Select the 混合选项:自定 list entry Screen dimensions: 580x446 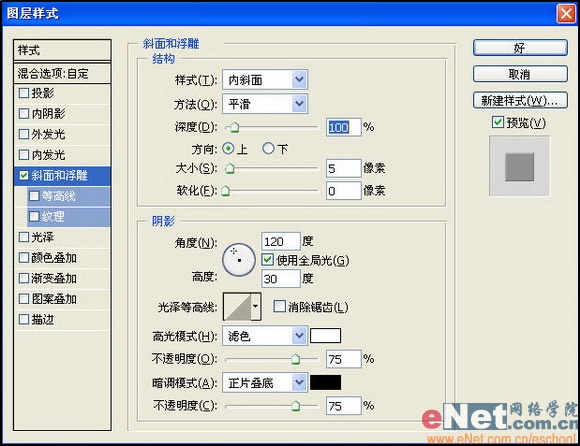point(62,73)
